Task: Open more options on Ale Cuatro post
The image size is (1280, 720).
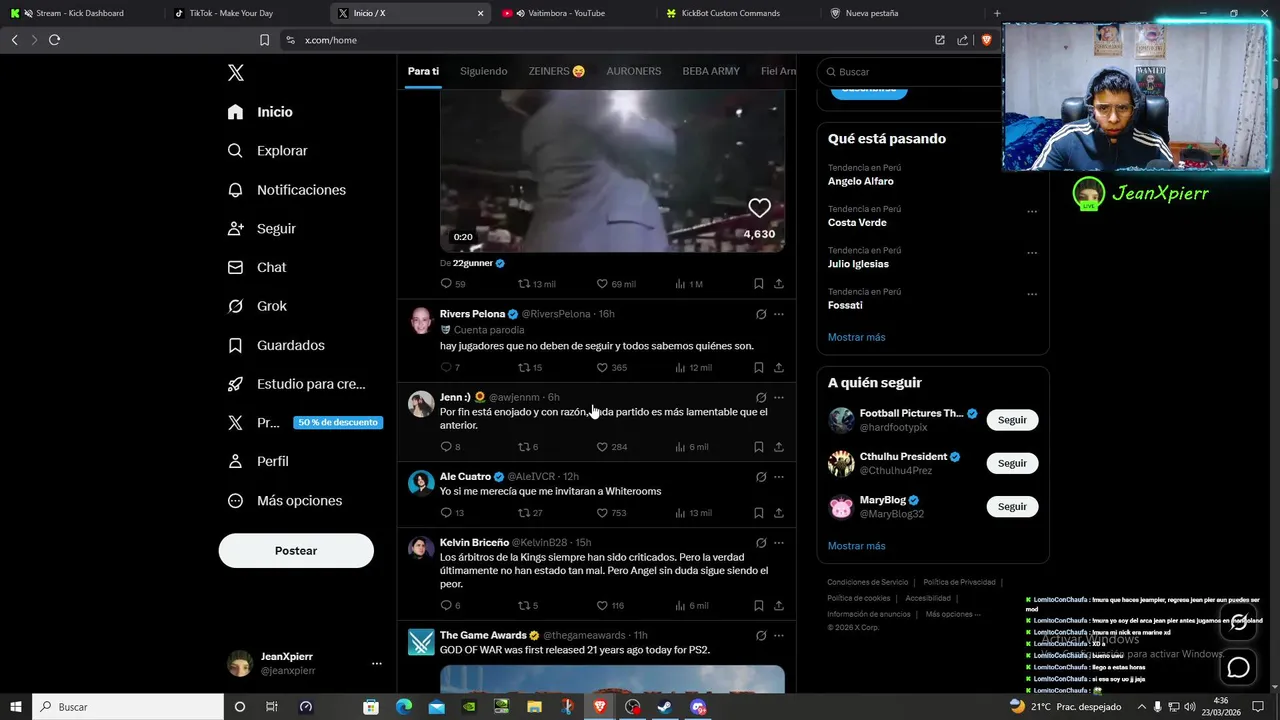Action: [779, 477]
